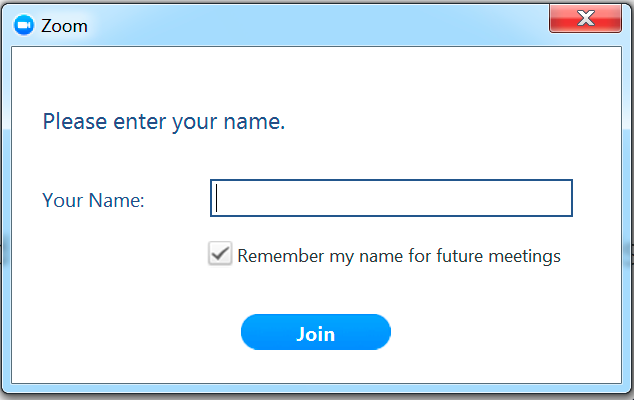Select the 'Remember my name' checkbox label text

(x=399, y=256)
